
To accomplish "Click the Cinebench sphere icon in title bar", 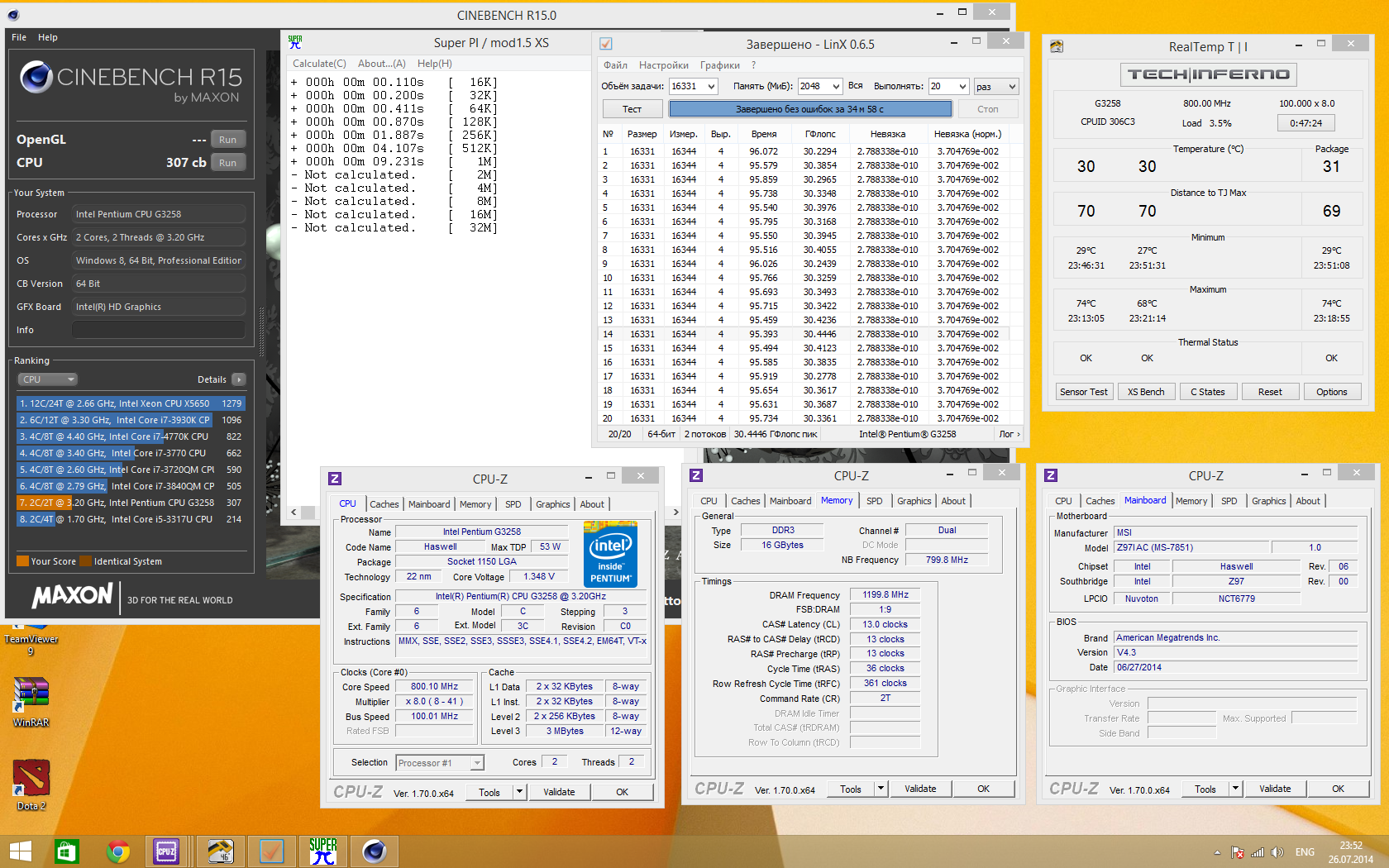I will (x=13, y=15).
